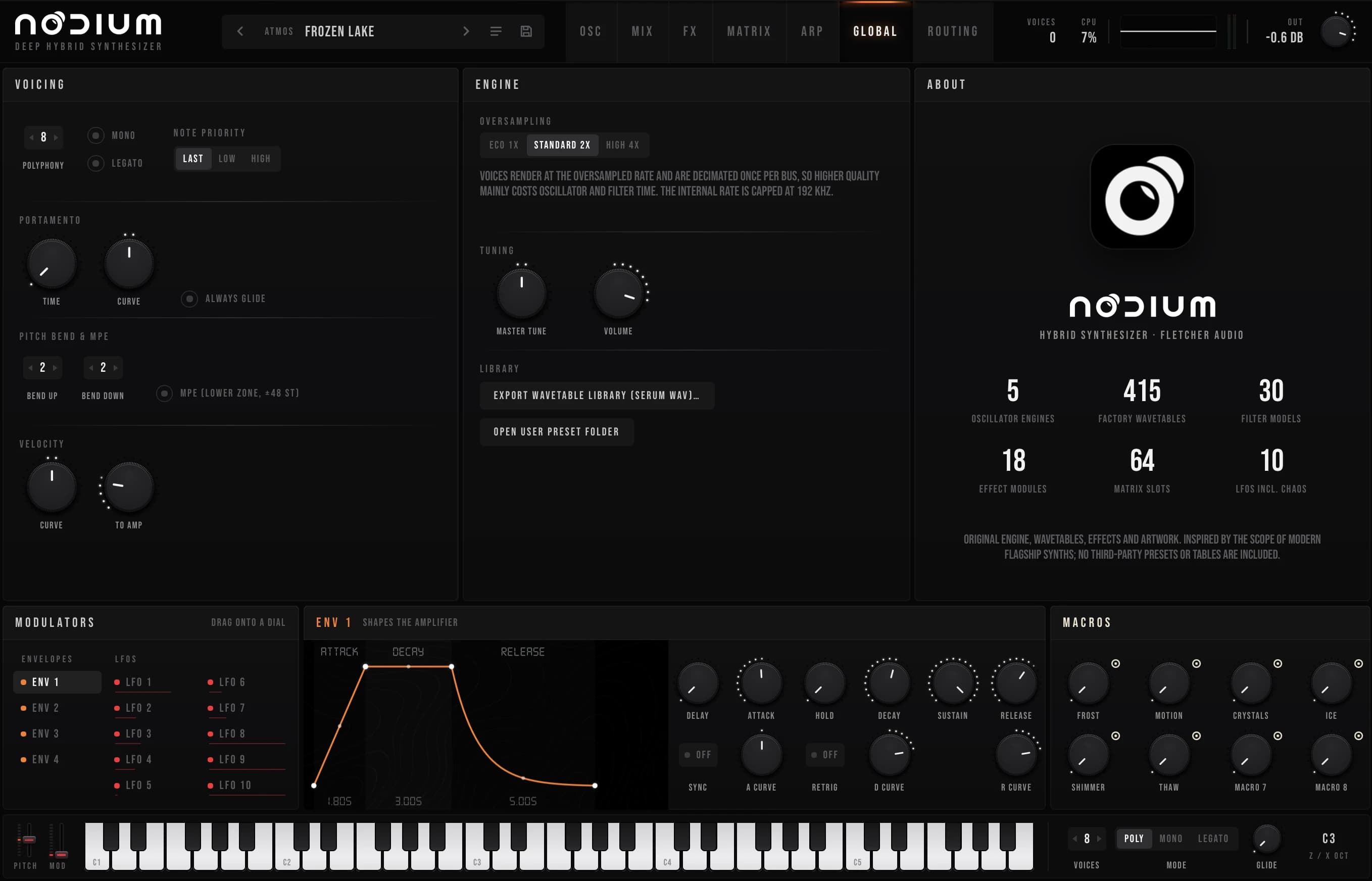Click the Thaw macro assign target icon
1372x881 pixels.
tap(1196, 736)
